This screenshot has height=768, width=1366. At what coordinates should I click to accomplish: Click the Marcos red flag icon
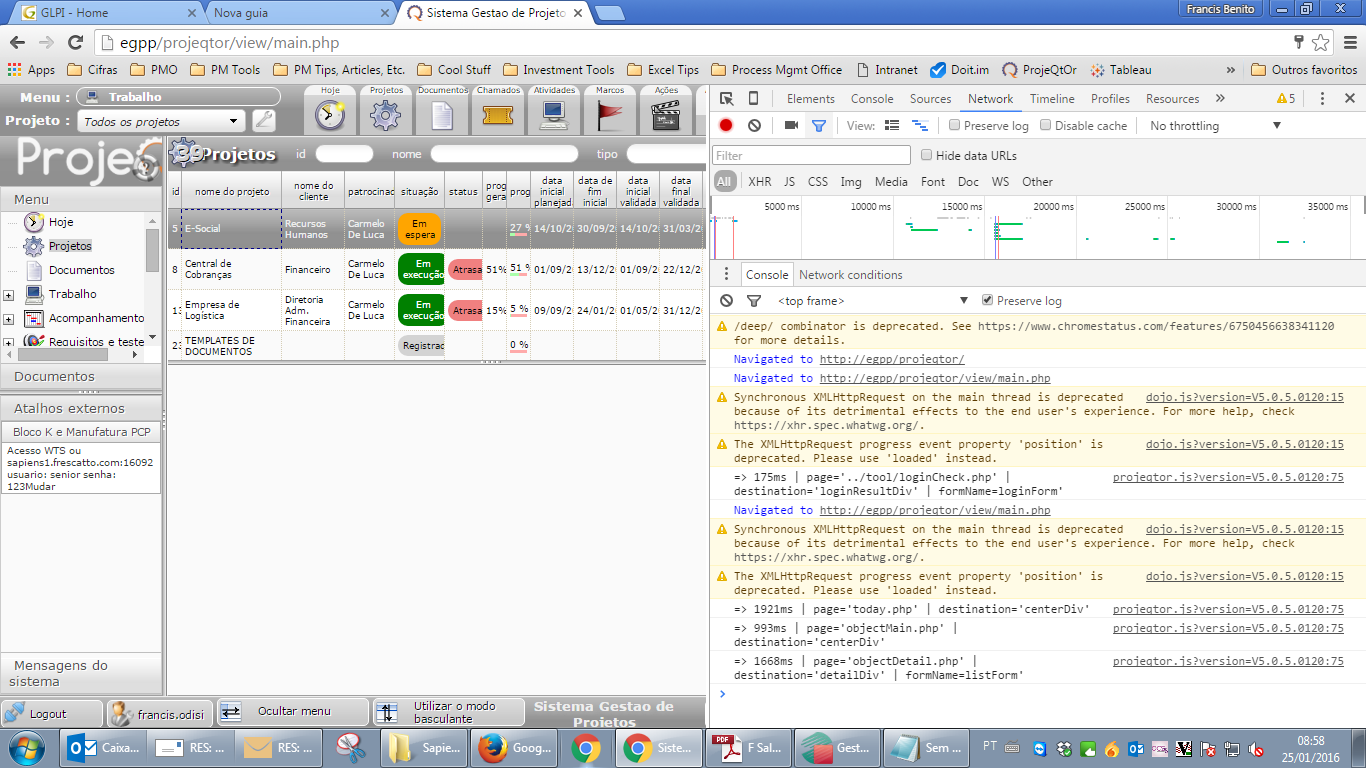(610, 115)
